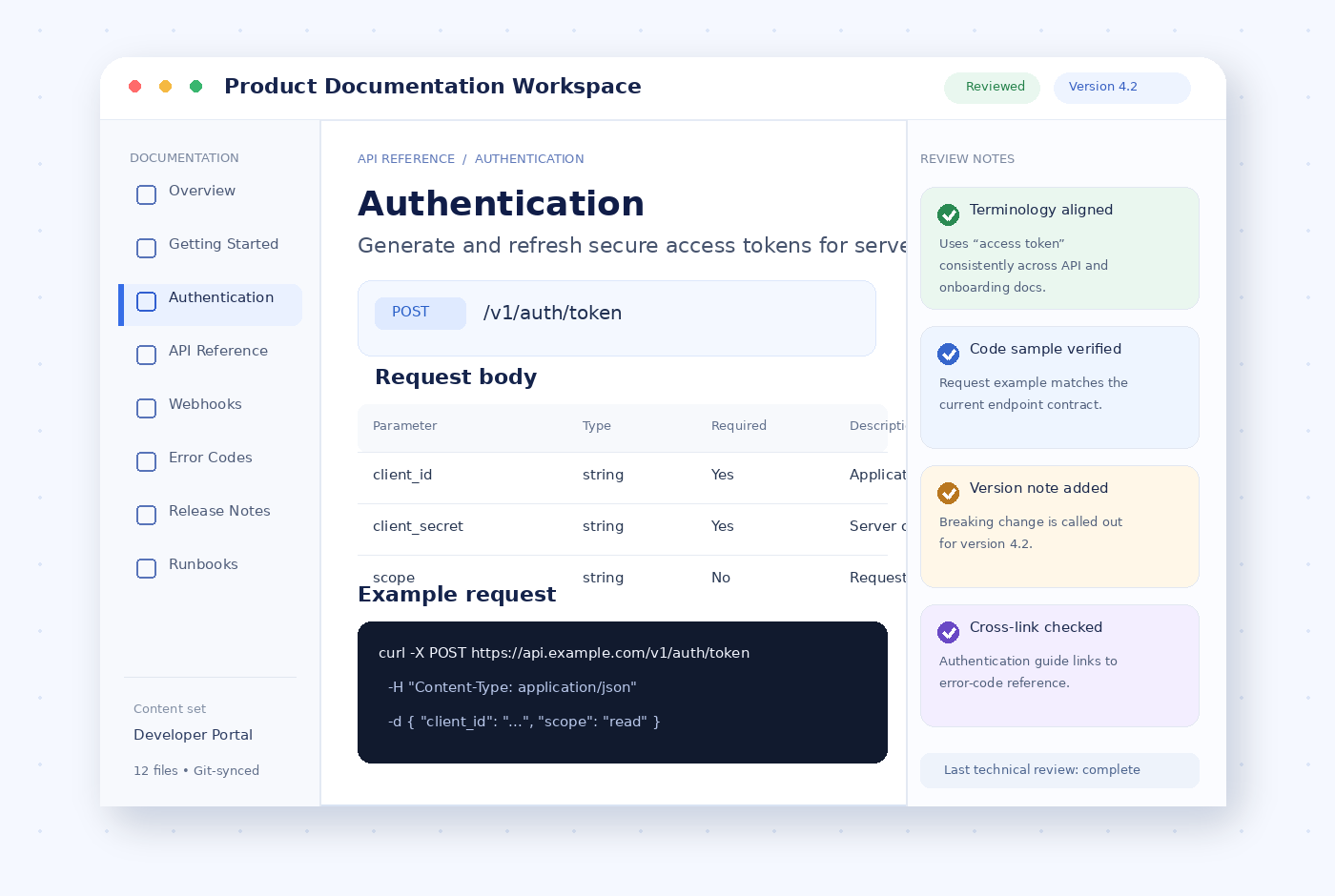Click the AUTHENTICATION breadcrumb link
Viewport: 1335px width, 896px height.
coord(529,159)
